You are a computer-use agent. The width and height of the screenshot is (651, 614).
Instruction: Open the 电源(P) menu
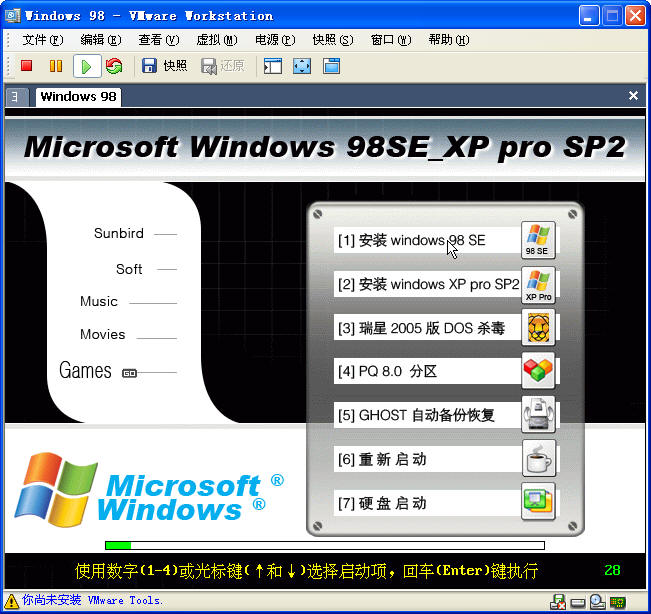click(x=275, y=40)
